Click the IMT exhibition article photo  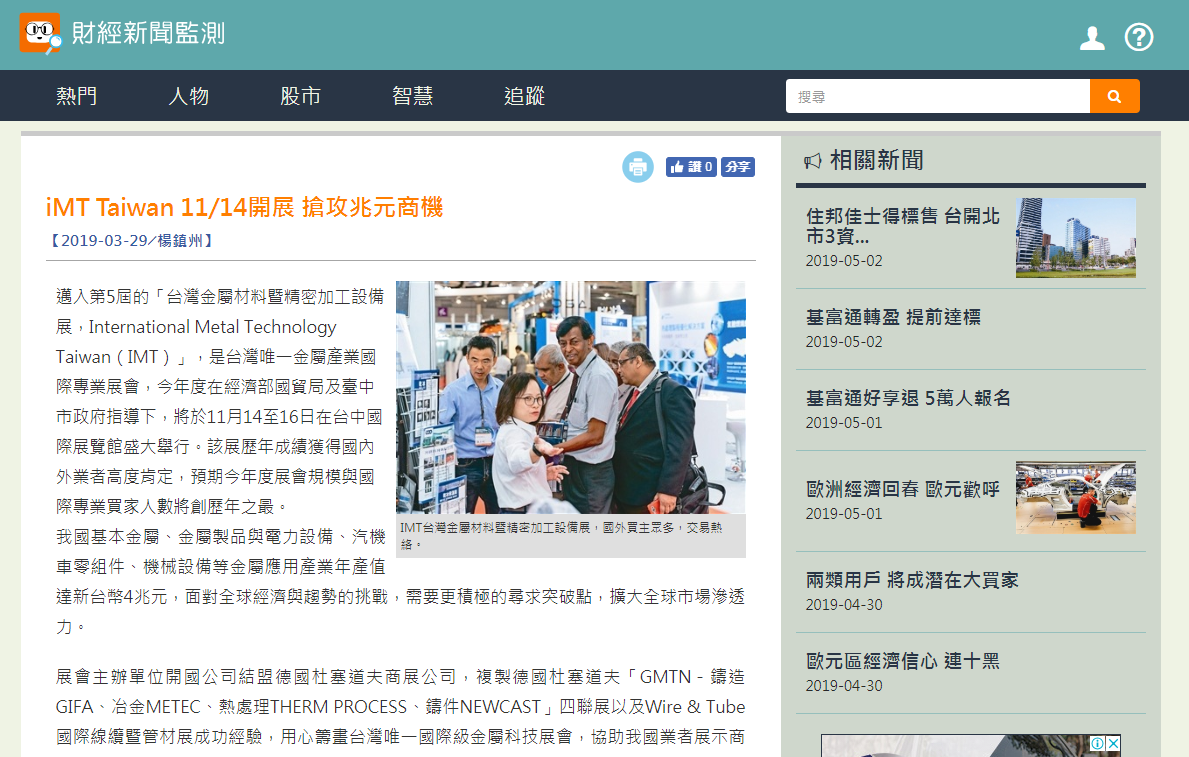coord(570,397)
